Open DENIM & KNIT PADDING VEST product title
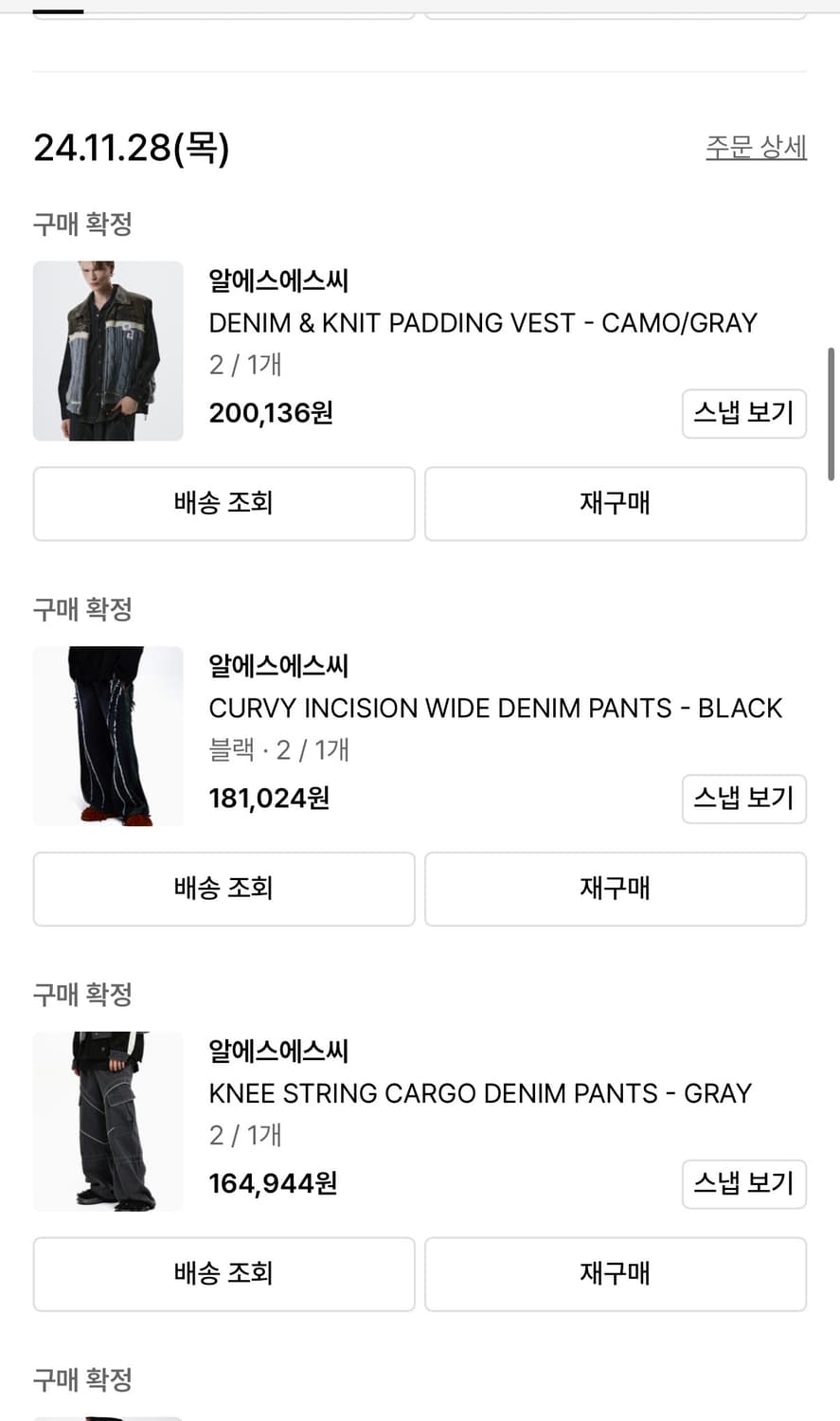The width and height of the screenshot is (840, 1421). tap(482, 323)
